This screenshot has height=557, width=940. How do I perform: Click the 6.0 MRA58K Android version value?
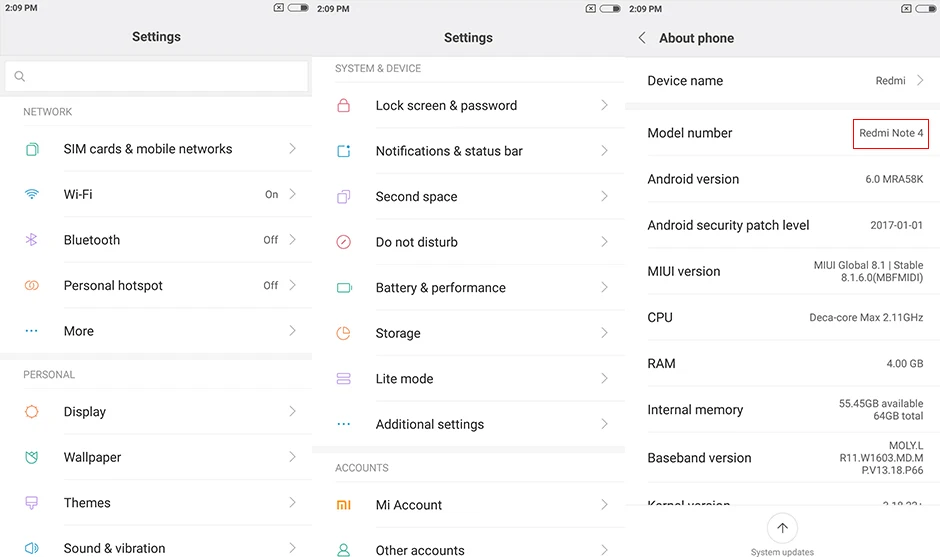pyautogui.click(x=894, y=179)
